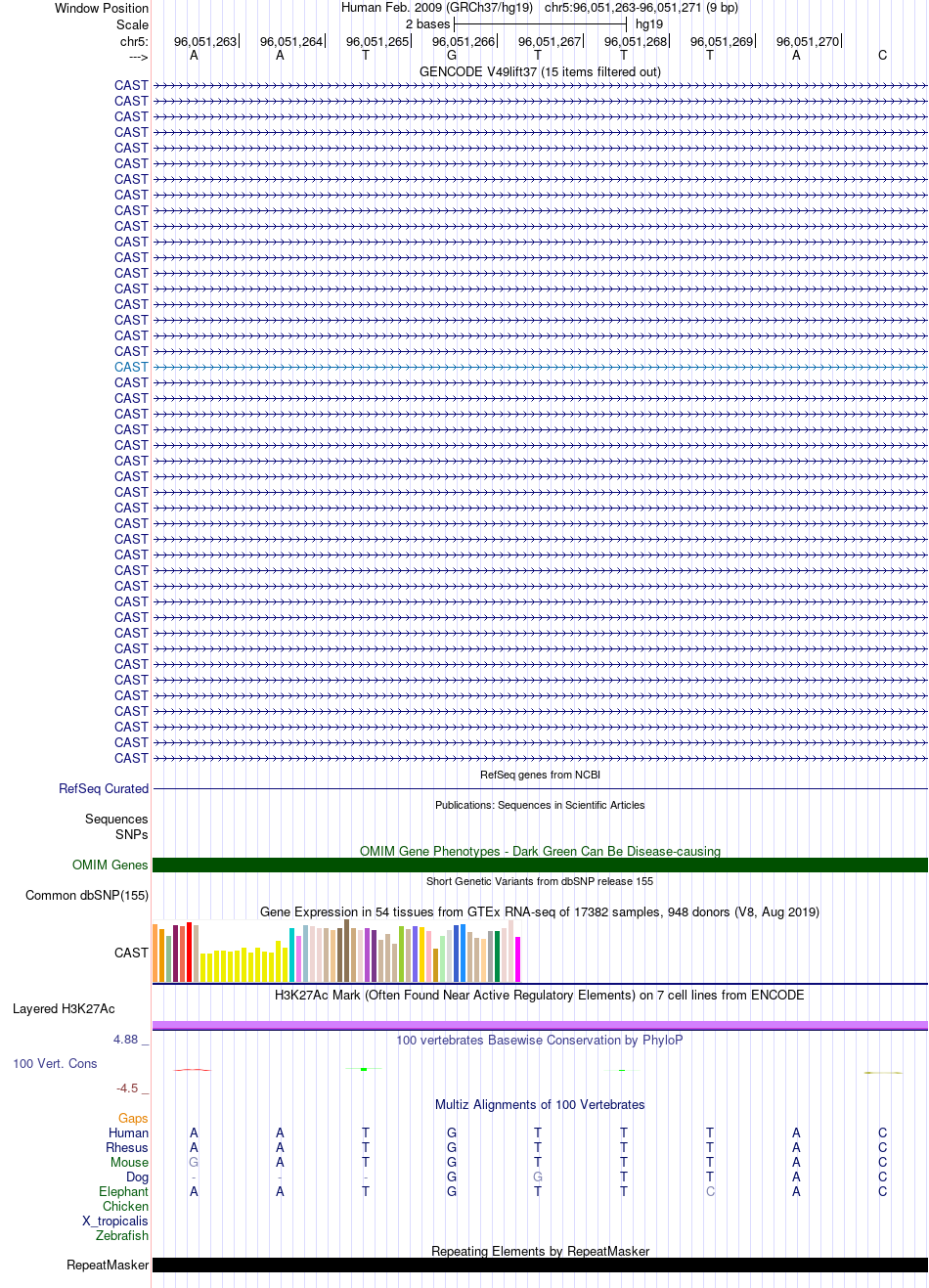Select the X_tropicalis alignment row label
This screenshot has width=929, height=1288.
[x=115, y=1221]
